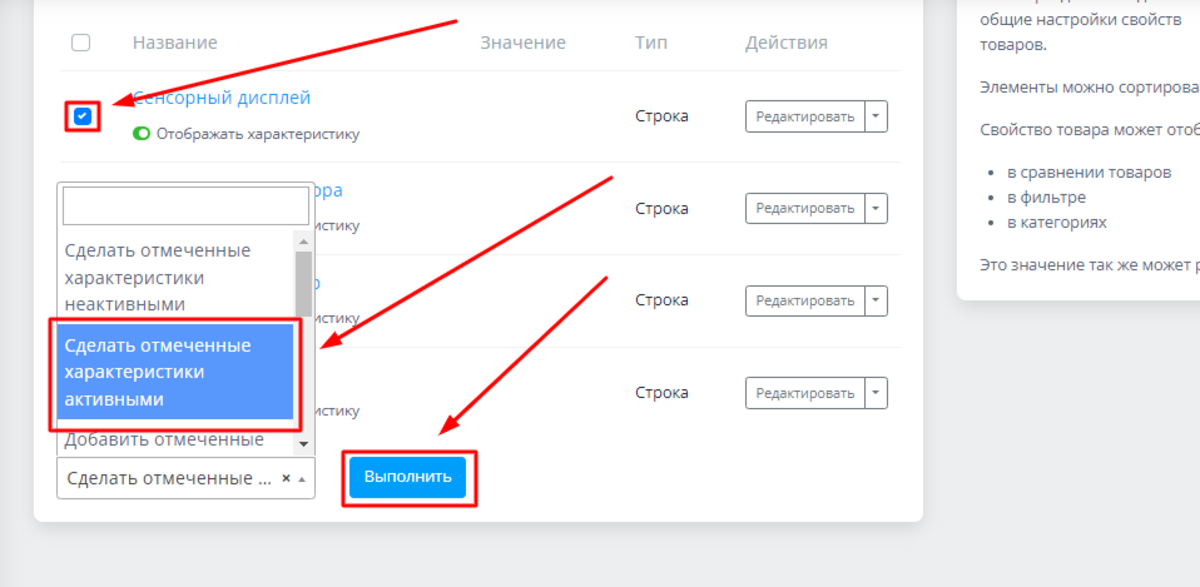Focus the search field in the dropdown
Image resolution: width=1200 pixels, height=587 pixels.
pyautogui.click(x=186, y=206)
